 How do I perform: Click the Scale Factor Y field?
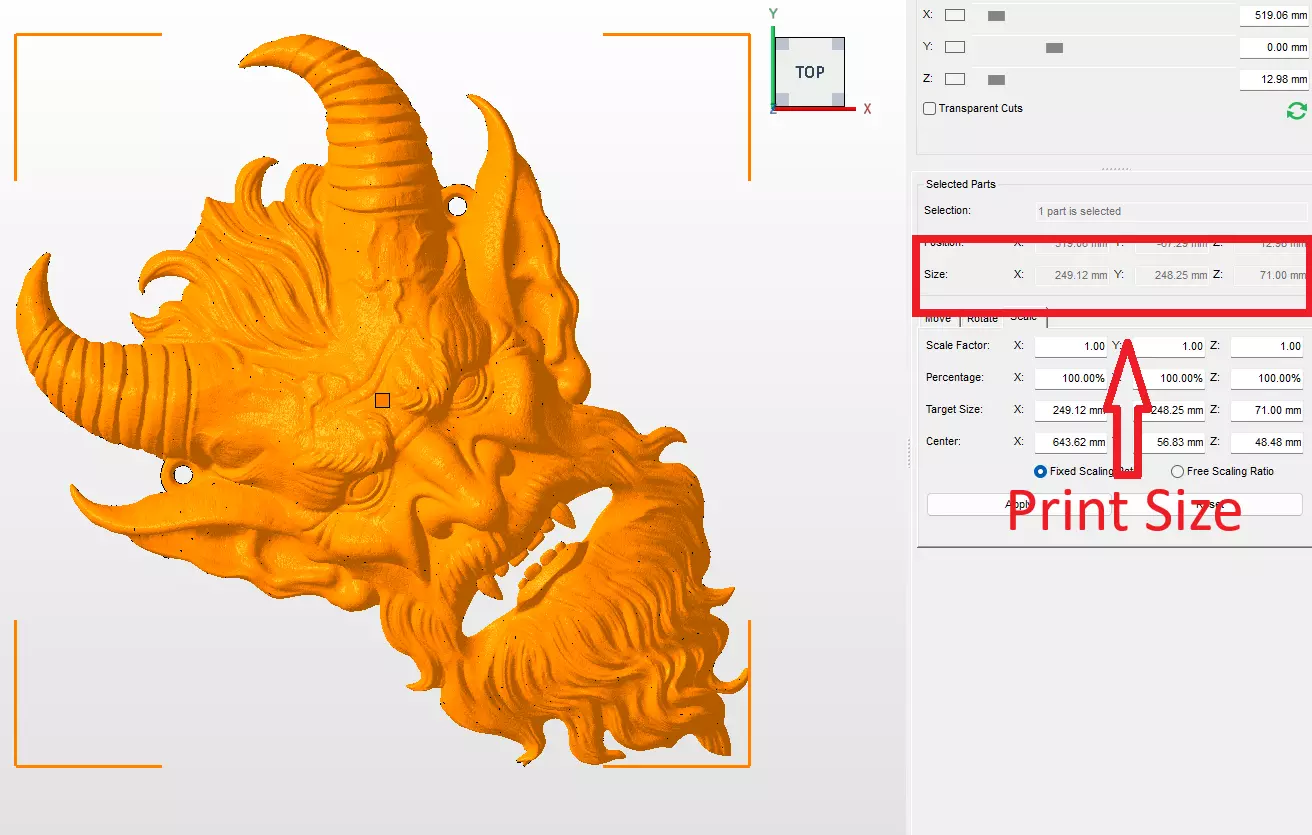(x=1169, y=346)
